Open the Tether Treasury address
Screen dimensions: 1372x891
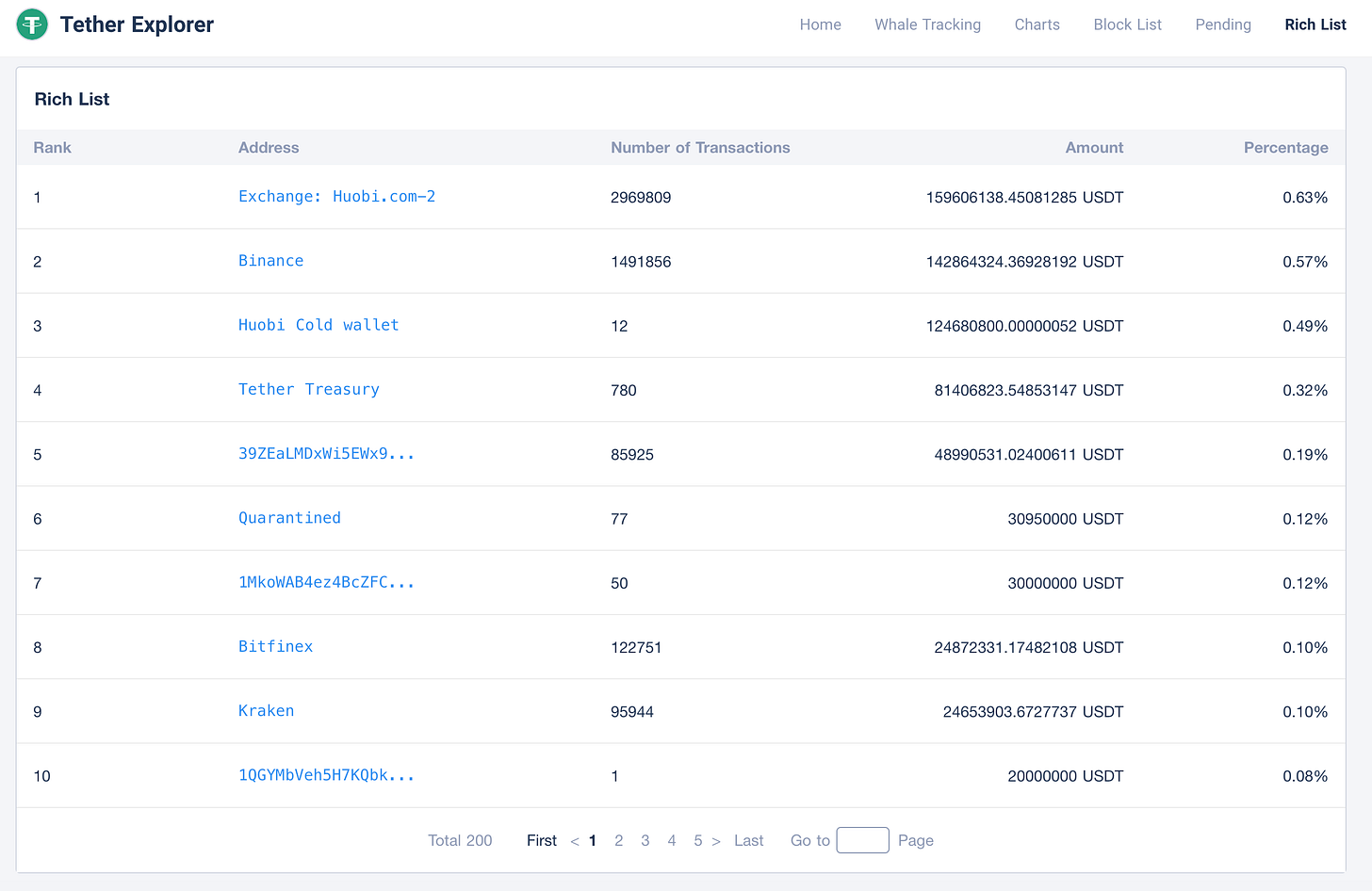click(x=309, y=389)
